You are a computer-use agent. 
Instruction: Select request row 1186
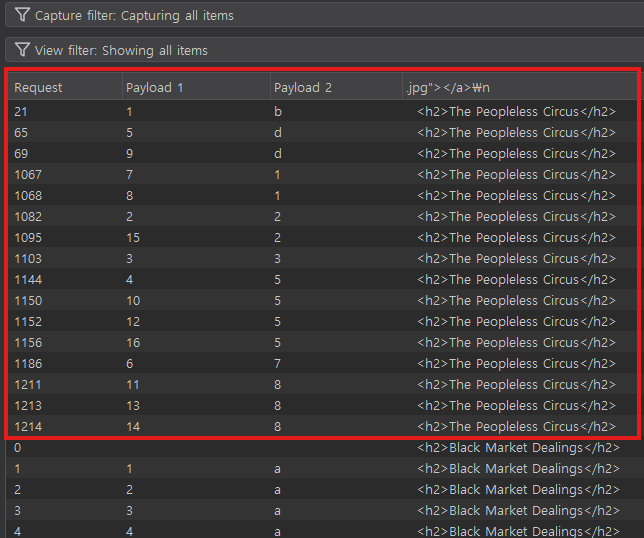pyautogui.click(x=322, y=363)
